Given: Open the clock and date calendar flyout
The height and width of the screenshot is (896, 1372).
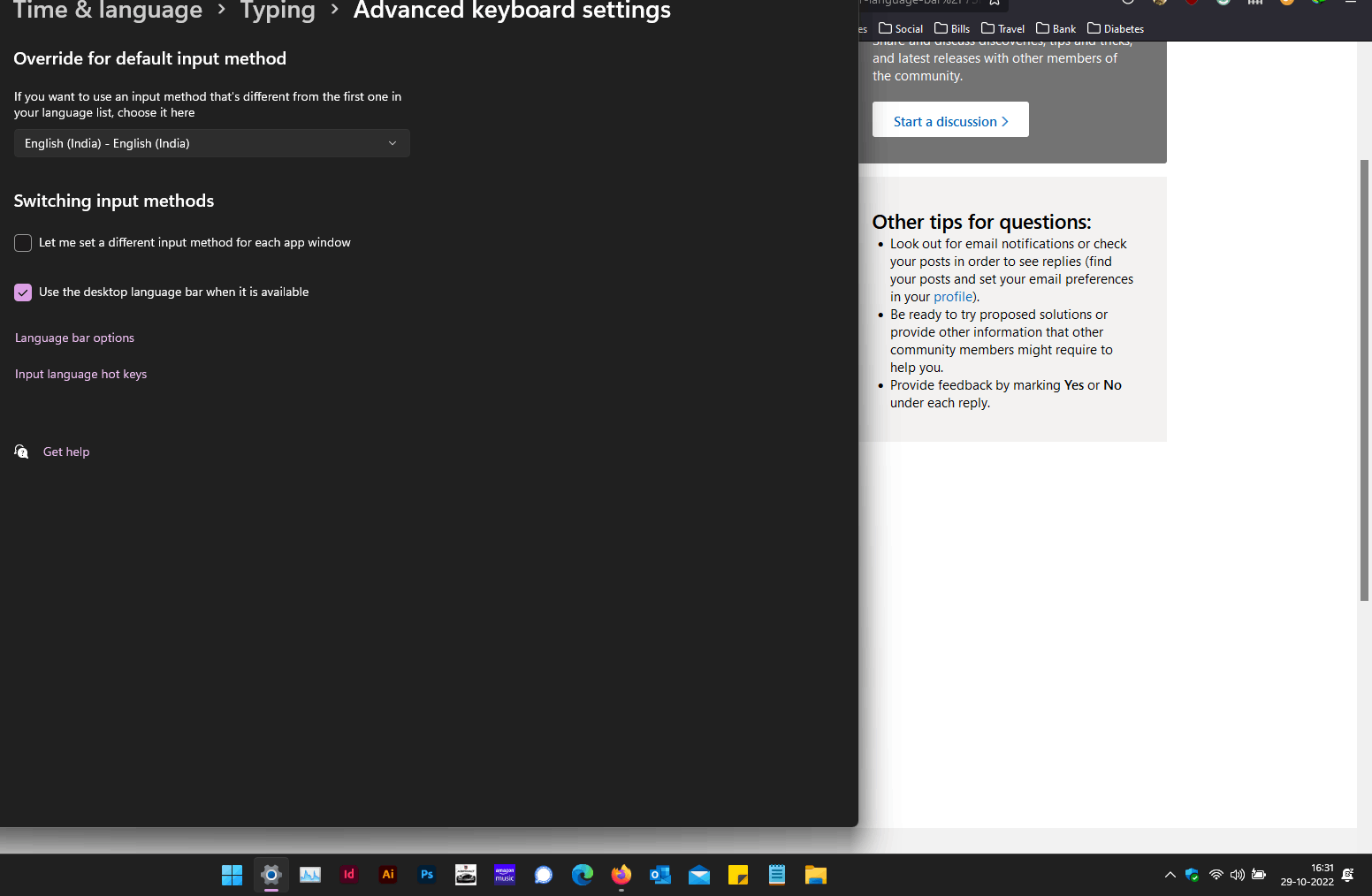Looking at the screenshot, I should [x=1307, y=875].
